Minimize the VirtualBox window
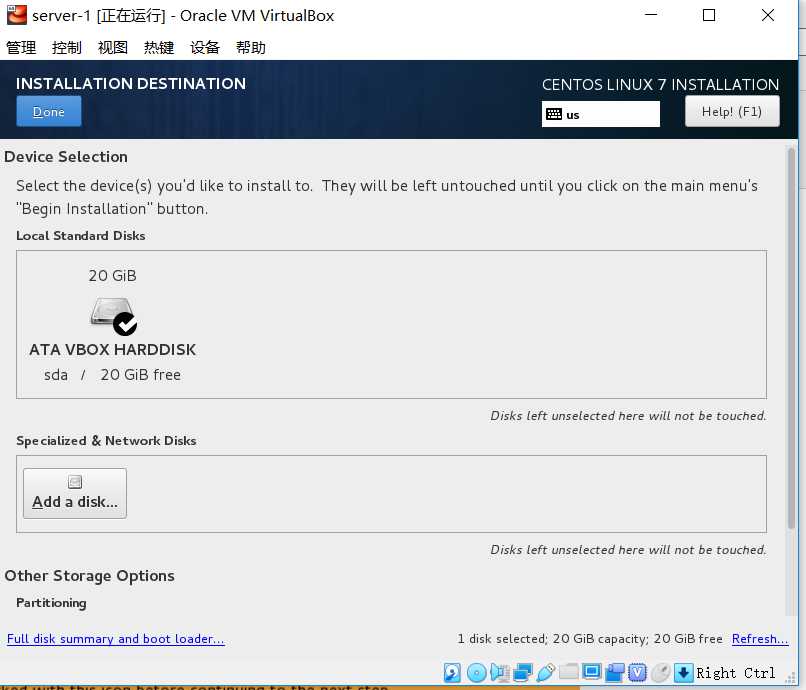 click(x=651, y=15)
